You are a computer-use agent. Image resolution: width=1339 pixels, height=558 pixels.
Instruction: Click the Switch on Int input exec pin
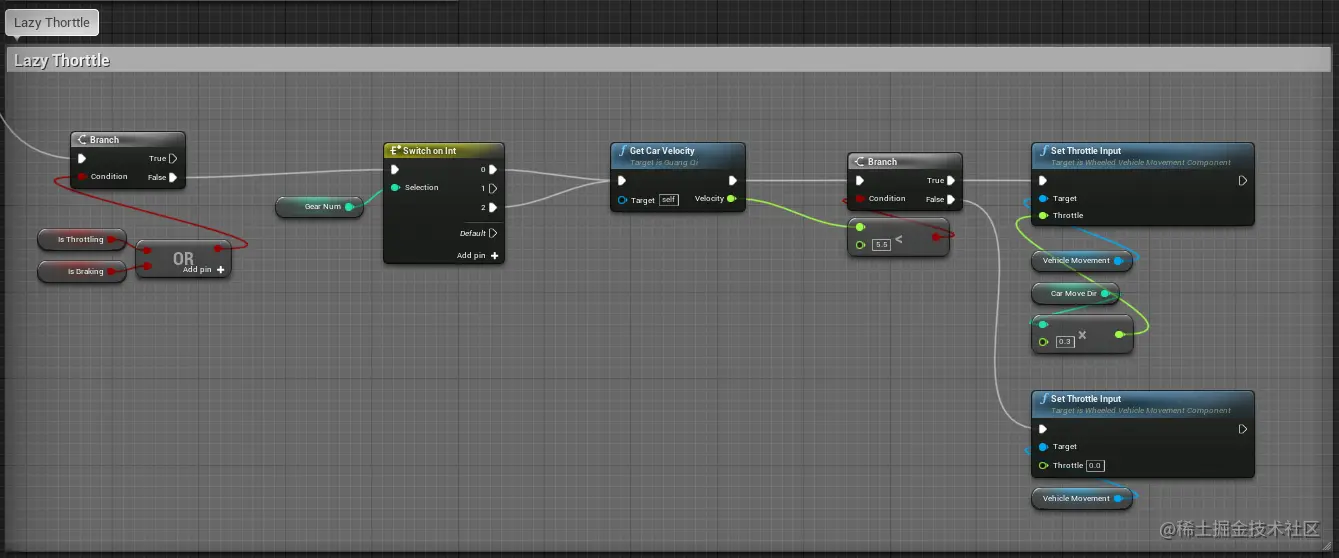click(395, 170)
